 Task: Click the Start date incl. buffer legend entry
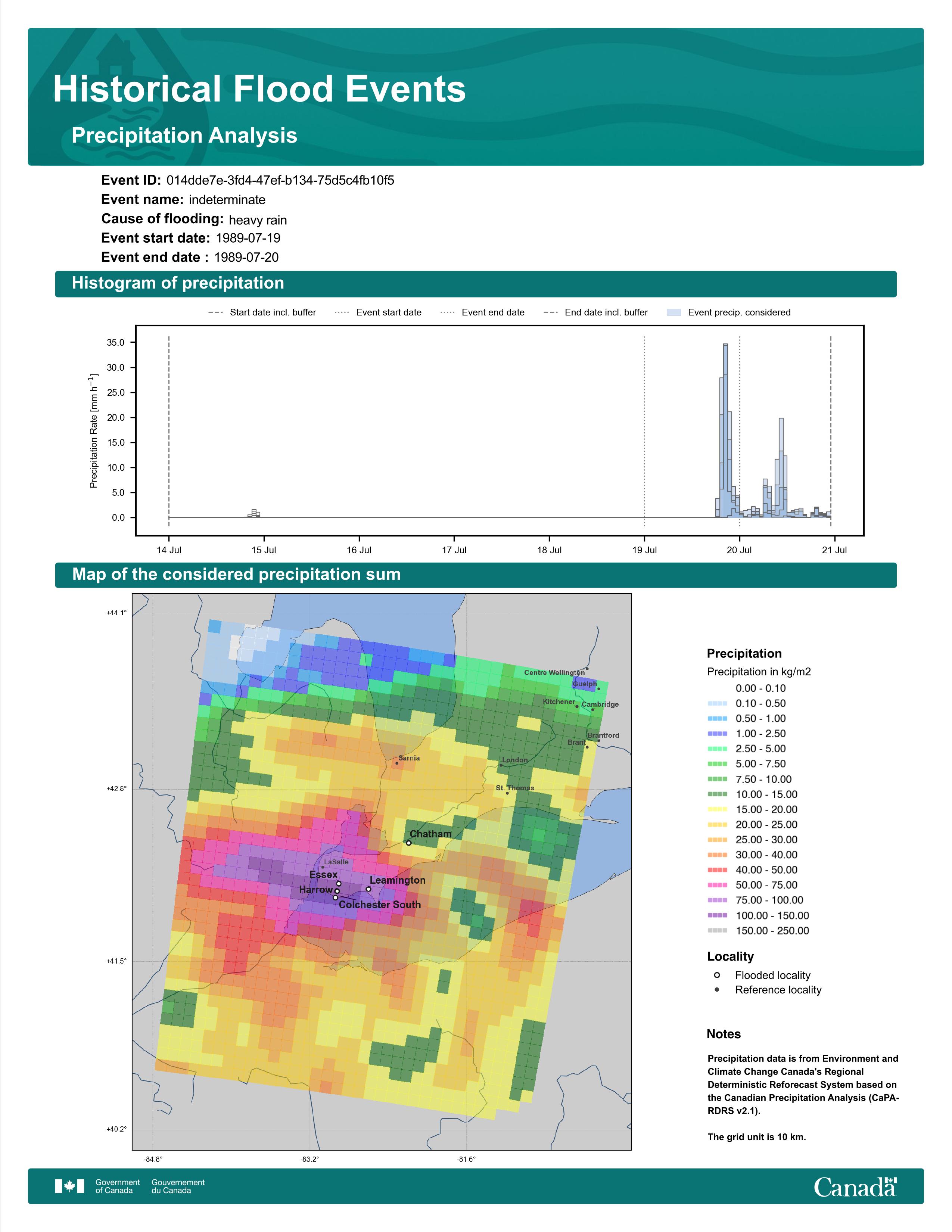[262, 312]
